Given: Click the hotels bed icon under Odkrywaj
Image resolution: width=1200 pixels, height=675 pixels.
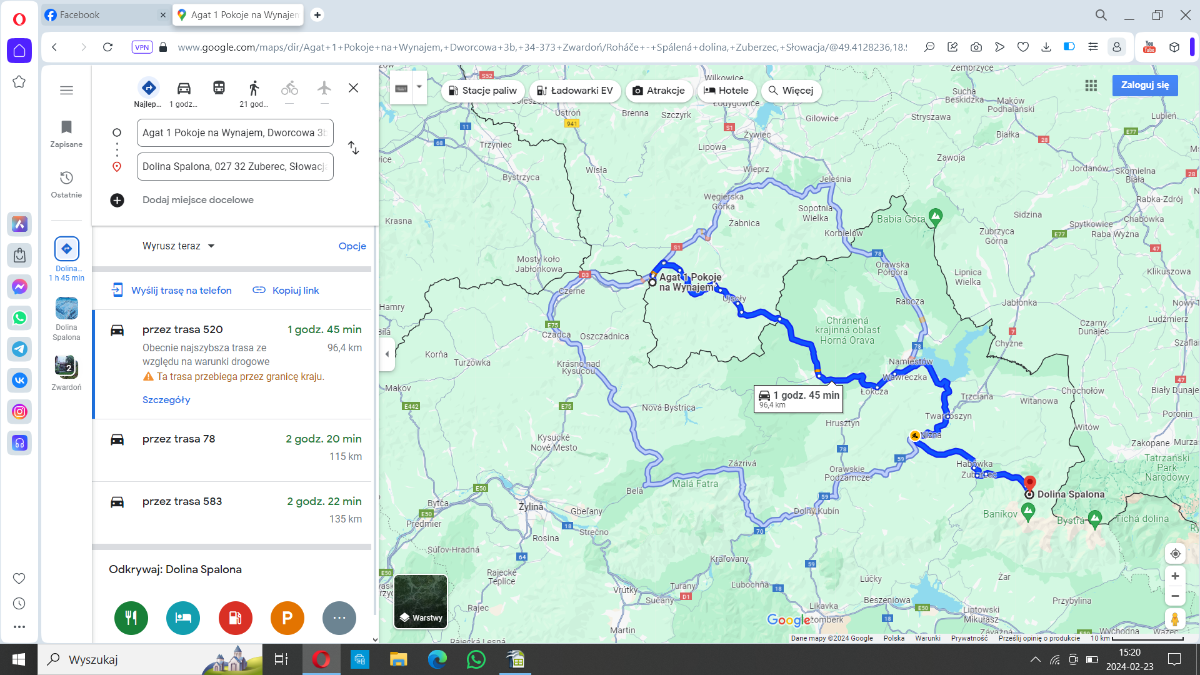Looking at the screenshot, I should coord(183,618).
